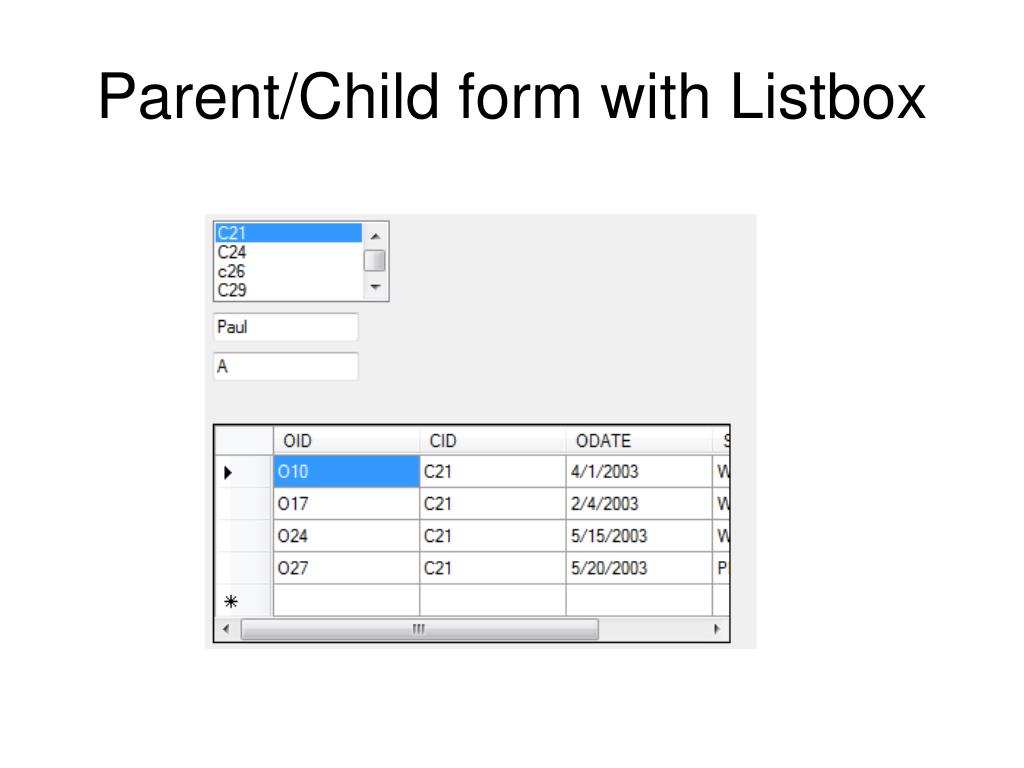Click the highlighted C21 list item
The image size is (1024, 768).
[x=288, y=233]
